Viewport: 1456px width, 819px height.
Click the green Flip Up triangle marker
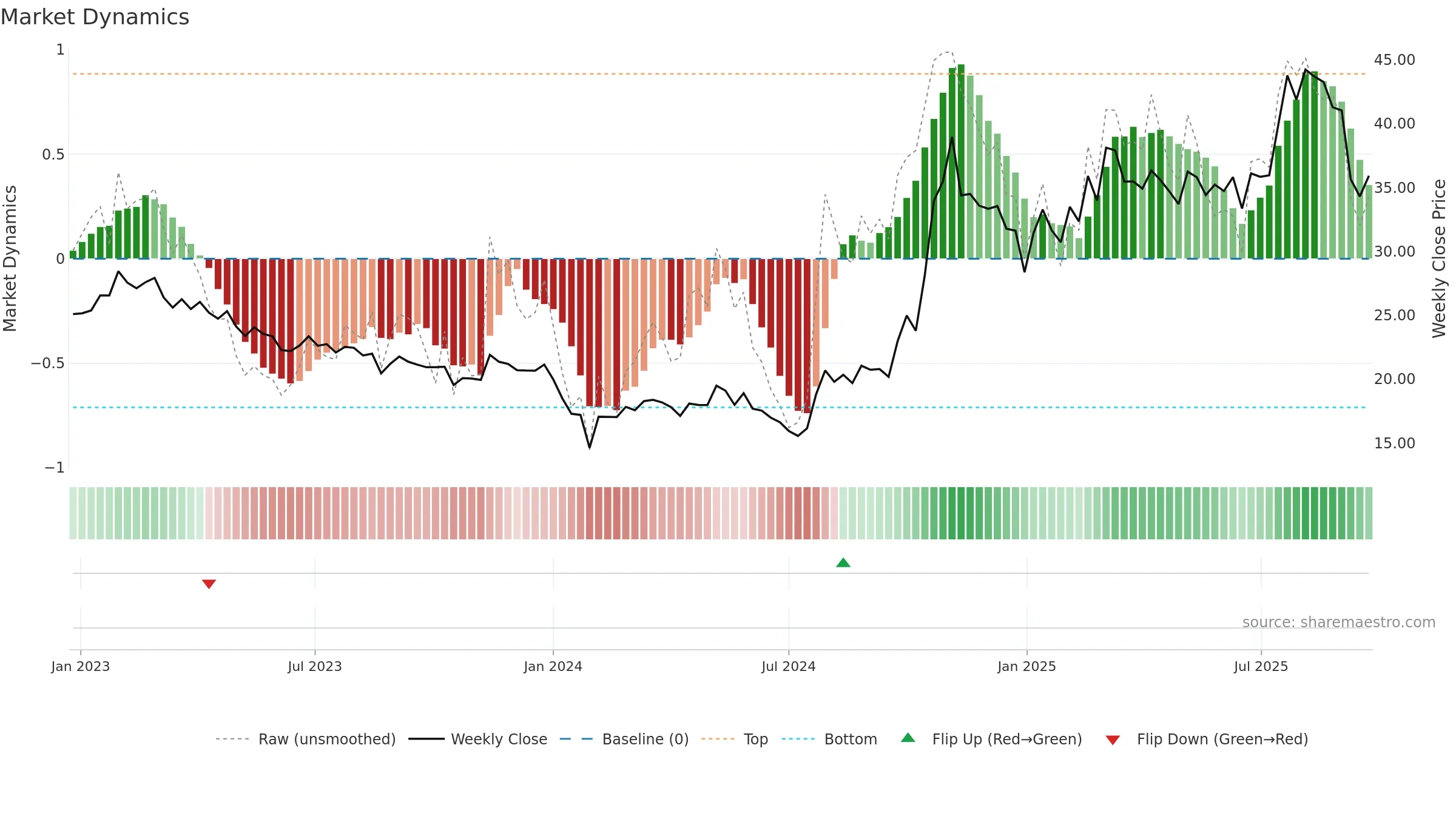tap(843, 562)
